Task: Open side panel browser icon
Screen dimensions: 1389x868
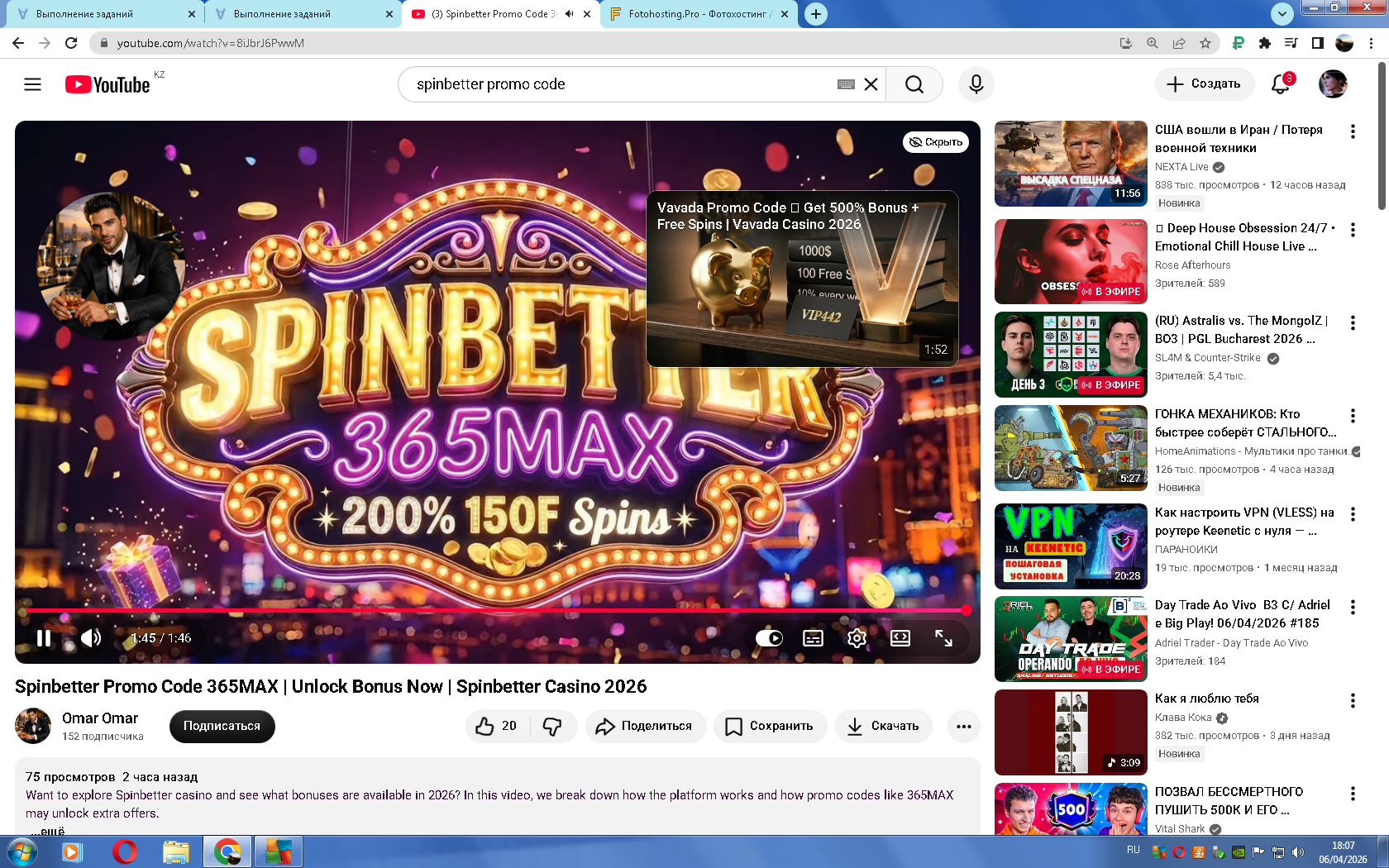Action: [1318, 43]
